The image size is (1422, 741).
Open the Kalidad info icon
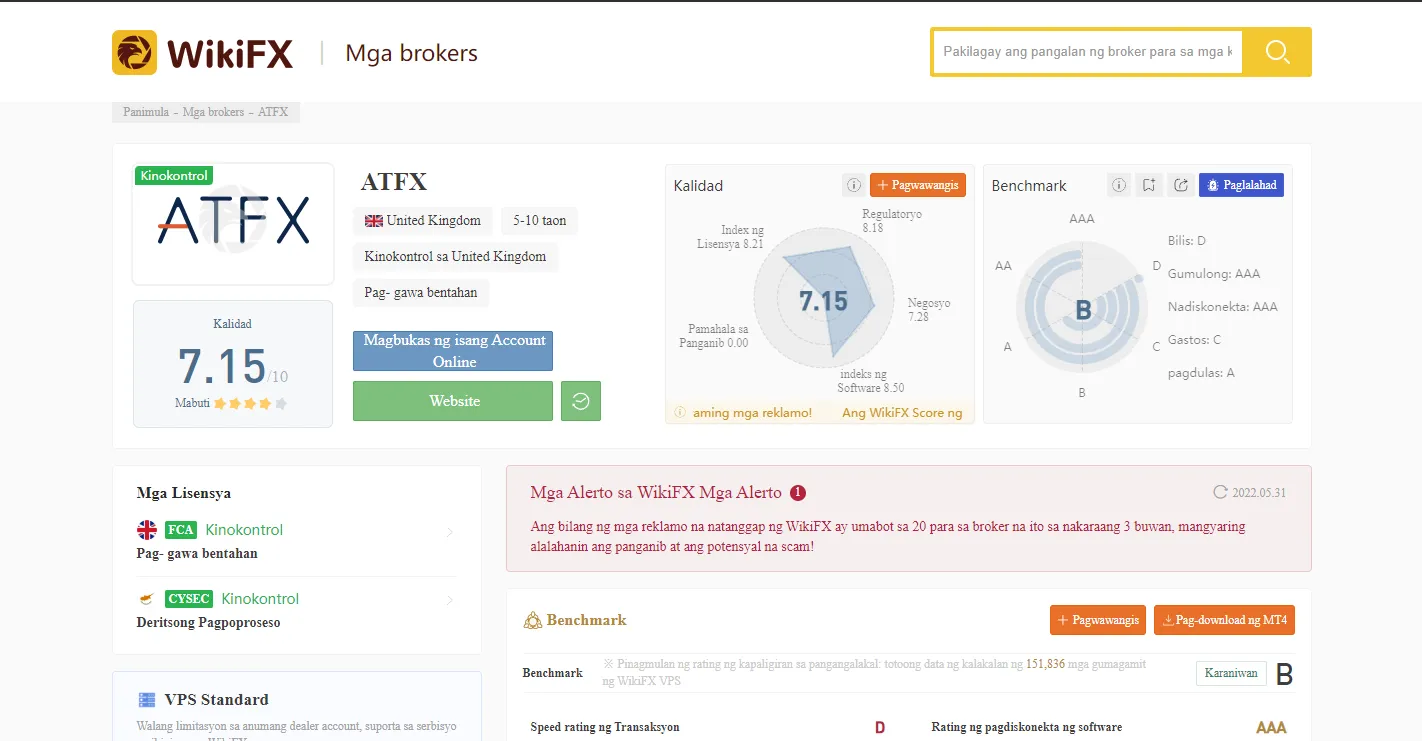[853, 185]
